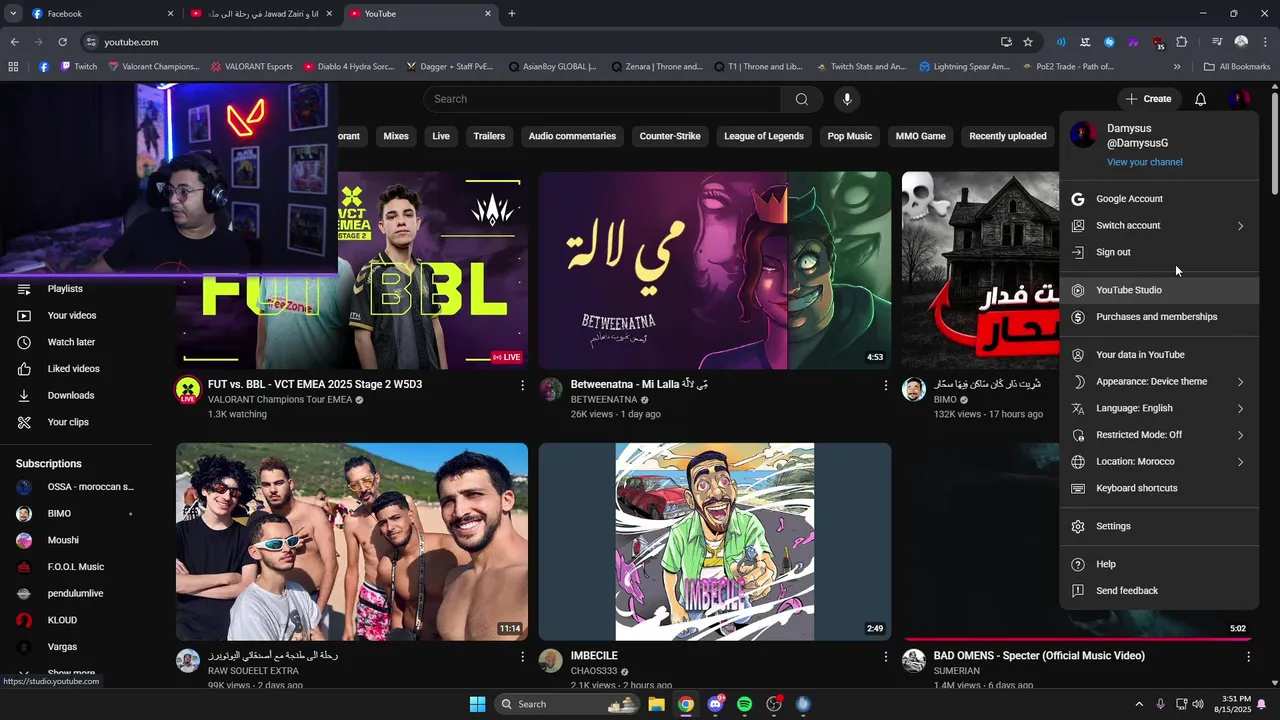Open the PoE2 Trade bookmark

click(x=1069, y=67)
